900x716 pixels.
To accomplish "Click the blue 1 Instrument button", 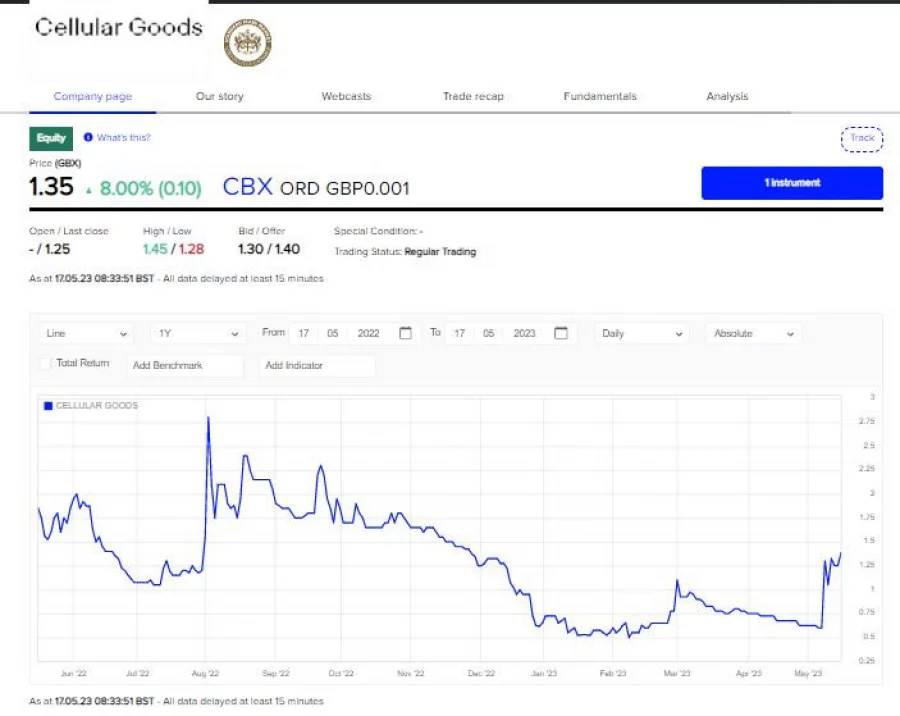I will 791,183.
